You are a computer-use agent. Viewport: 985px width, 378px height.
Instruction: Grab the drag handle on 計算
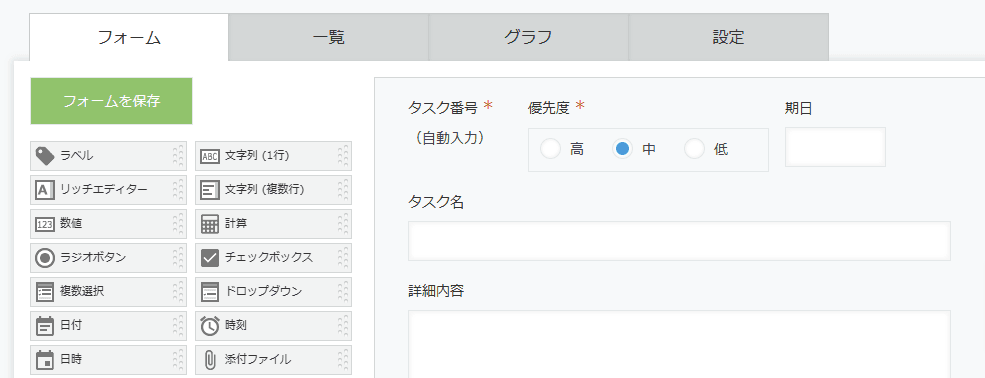(x=343, y=224)
